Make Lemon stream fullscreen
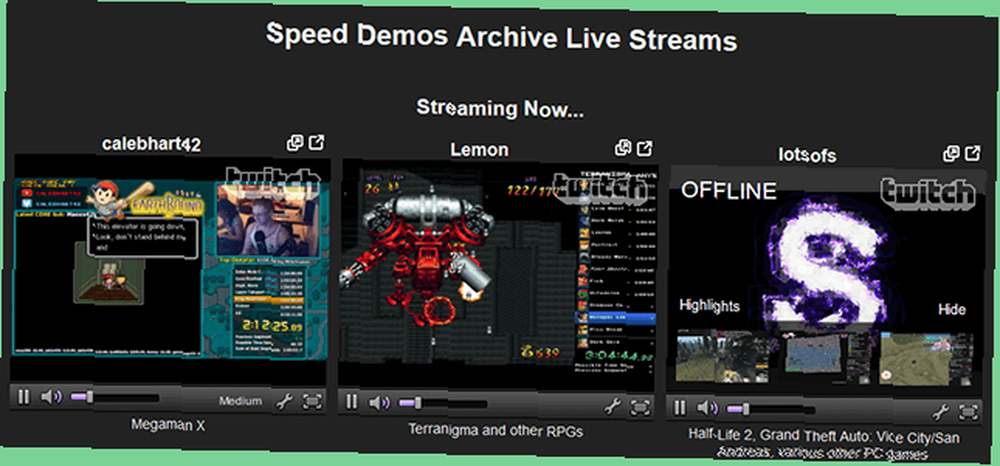 click(x=640, y=407)
